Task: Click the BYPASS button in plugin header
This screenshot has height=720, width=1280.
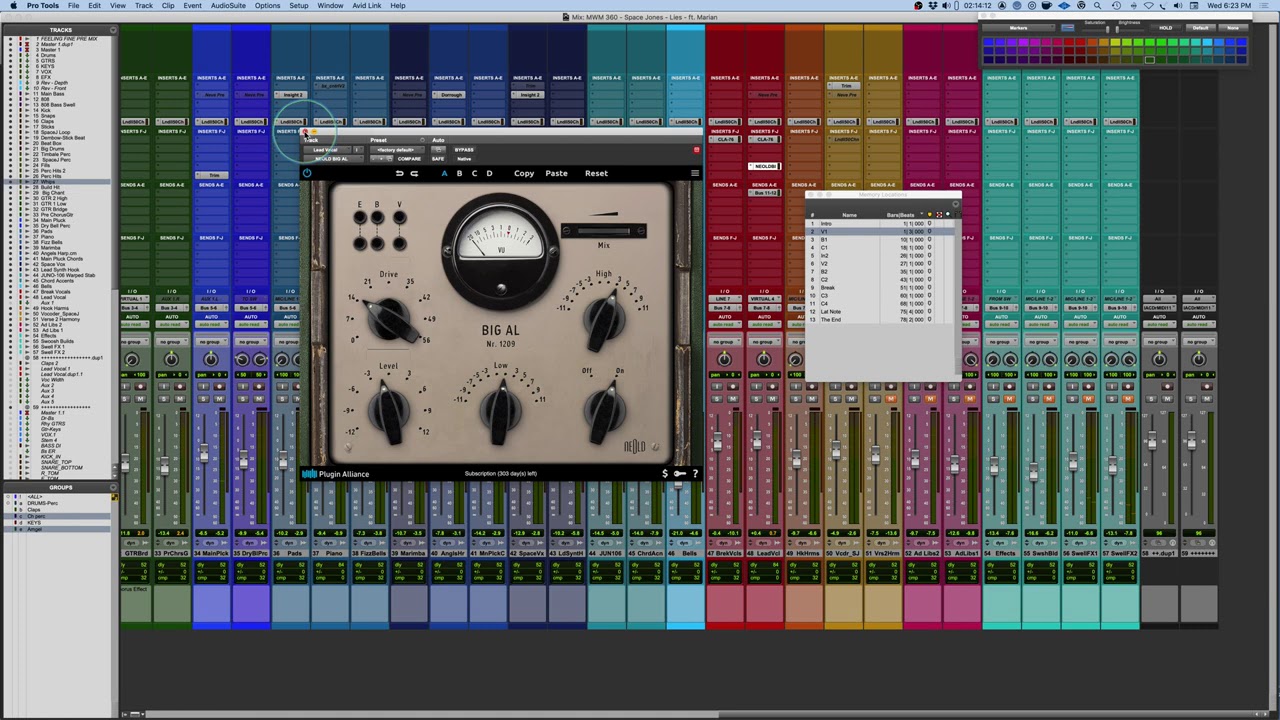Action: pos(464,150)
